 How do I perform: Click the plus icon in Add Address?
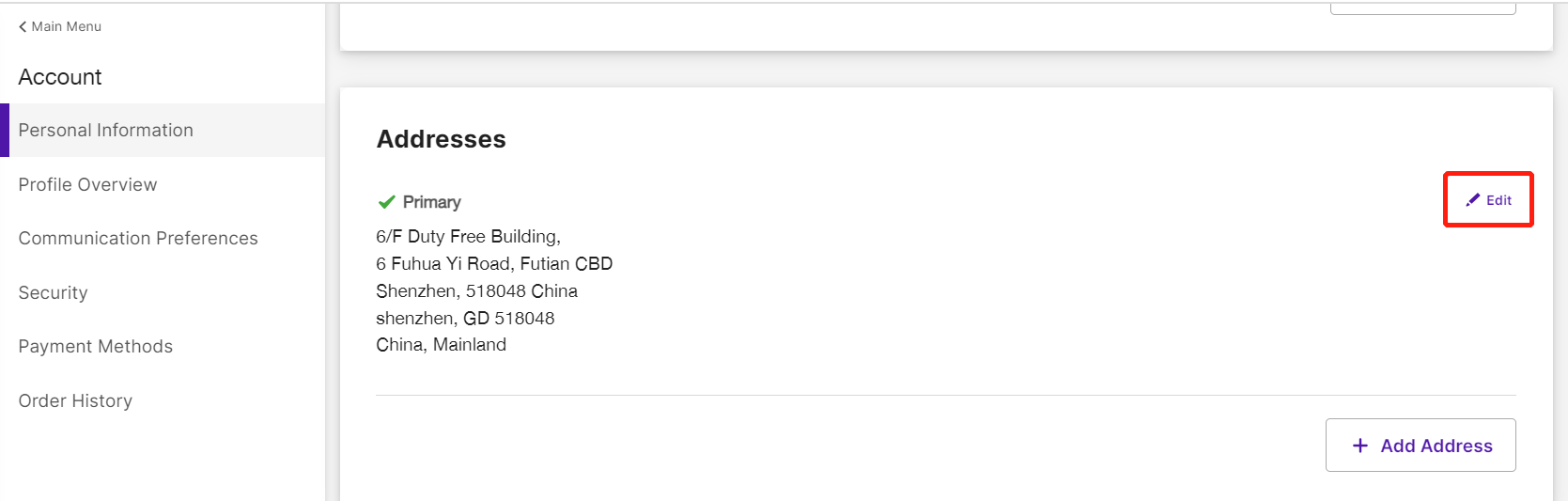click(1360, 446)
